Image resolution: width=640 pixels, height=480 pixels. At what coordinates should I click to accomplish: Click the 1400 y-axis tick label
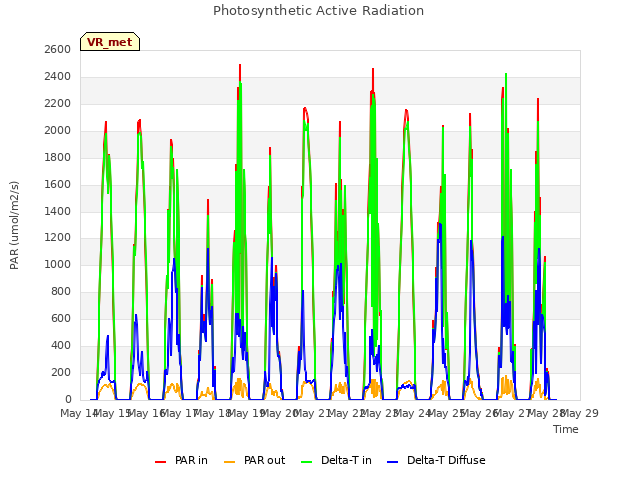(x=58, y=211)
